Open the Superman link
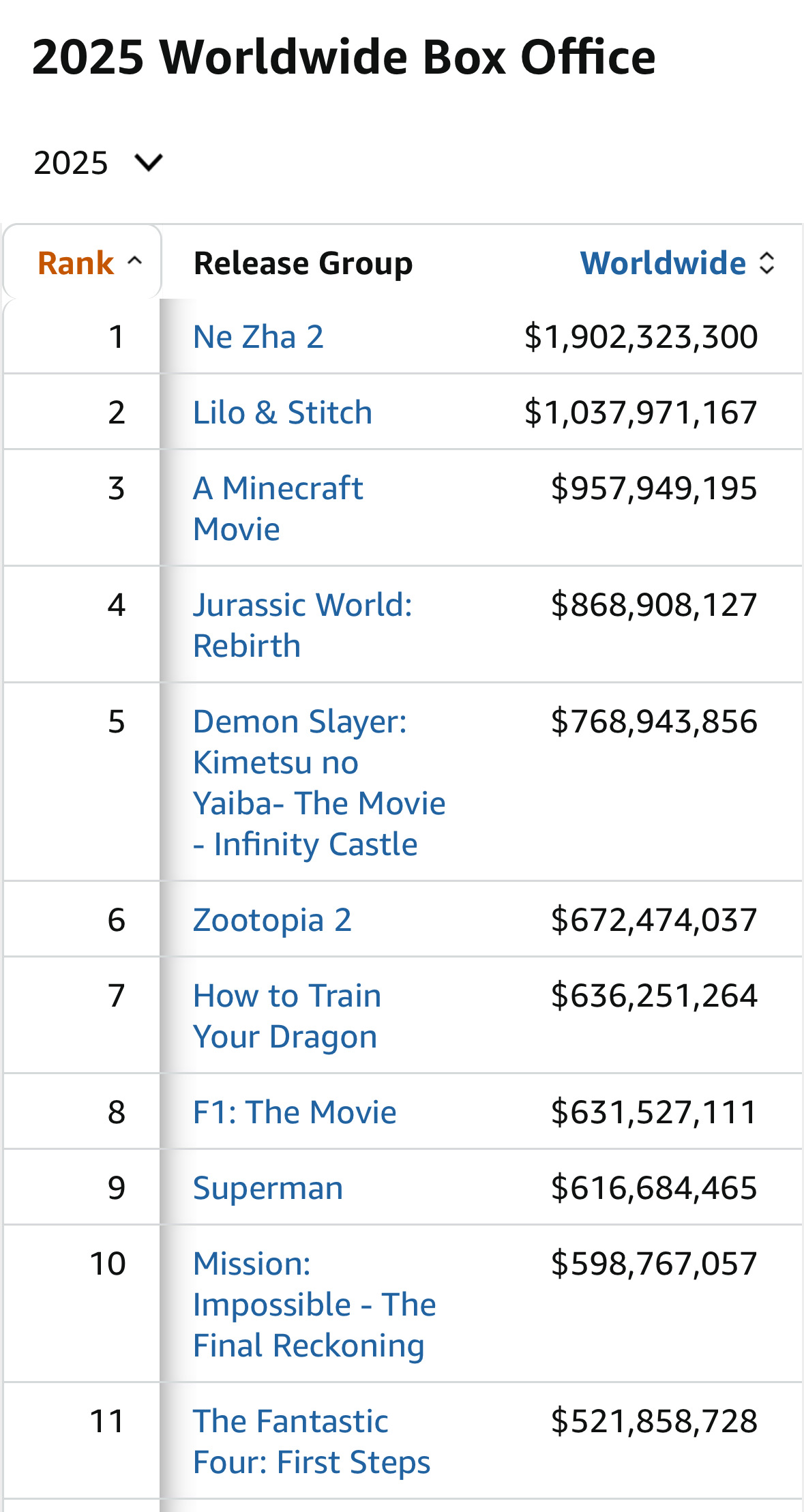Screen dimensions: 804x1512 point(267,1188)
